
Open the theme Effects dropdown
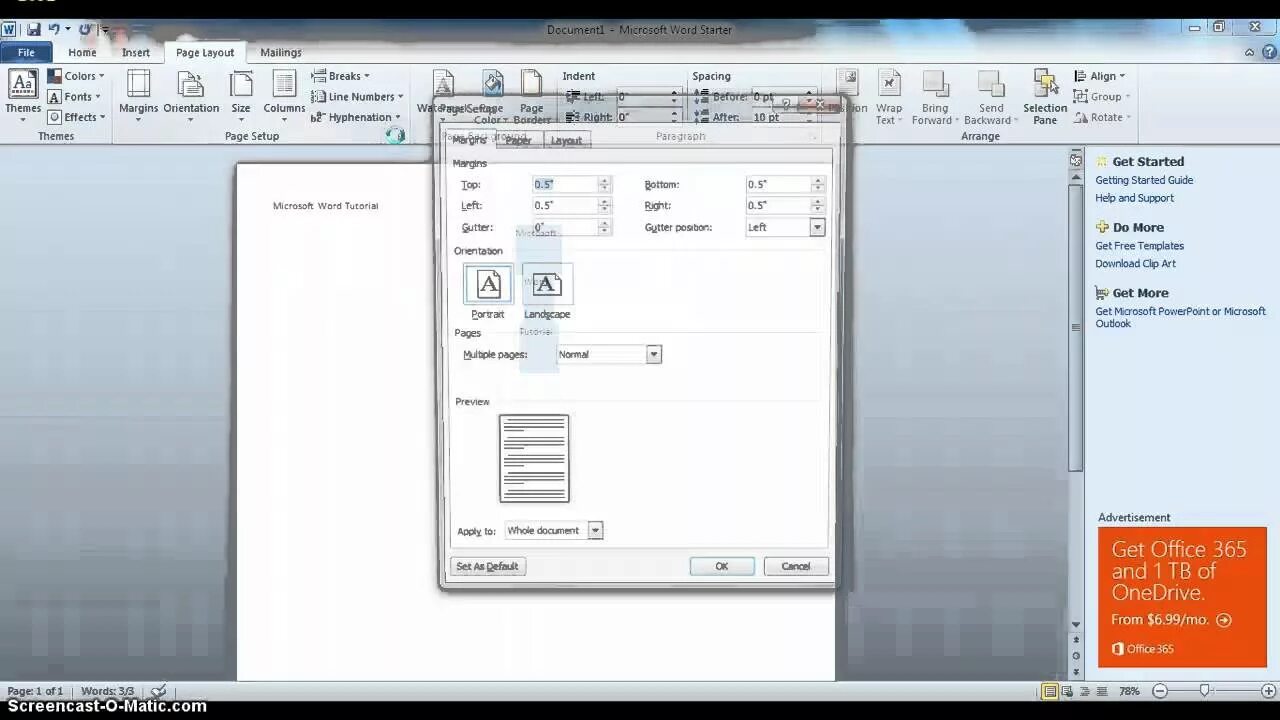tap(76, 117)
